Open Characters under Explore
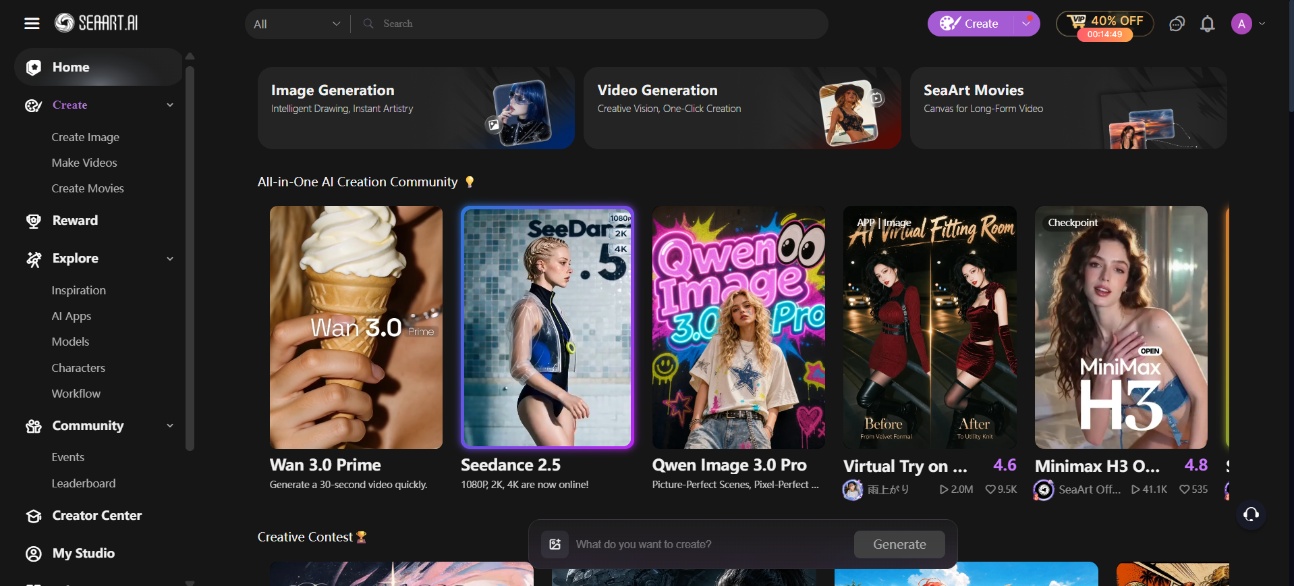The height and width of the screenshot is (586, 1294). (x=78, y=368)
